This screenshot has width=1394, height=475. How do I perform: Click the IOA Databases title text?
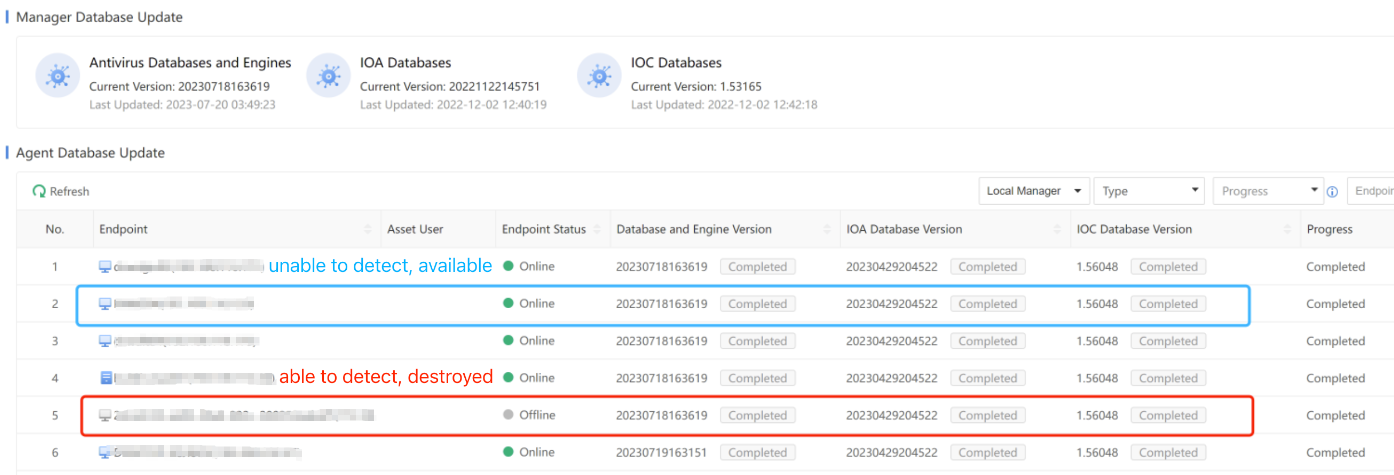click(x=405, y=63)
